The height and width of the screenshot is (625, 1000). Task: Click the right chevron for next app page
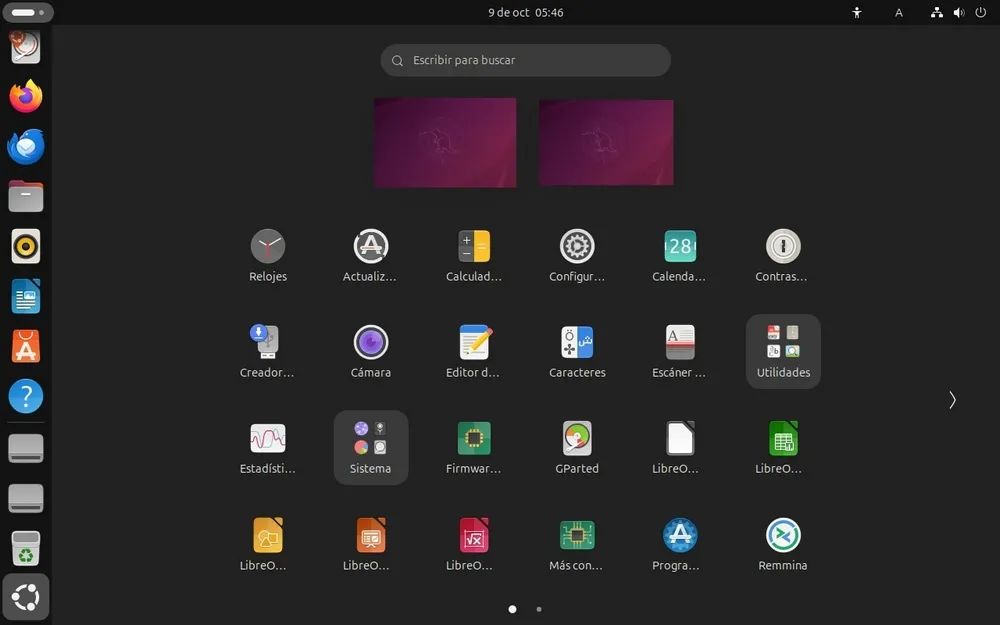pyautogui.click(x=951, y=400)
